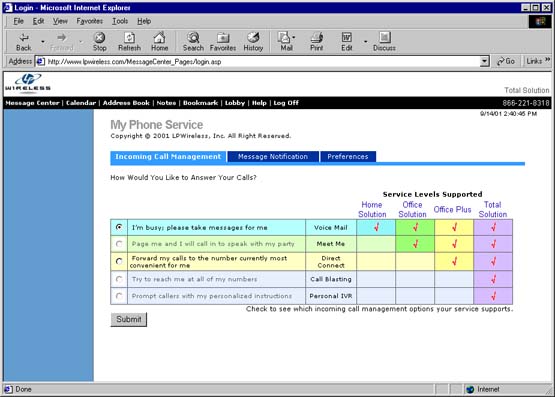Select "Page me and I will call in" radio
555x397 pixels.
(119, 244)
